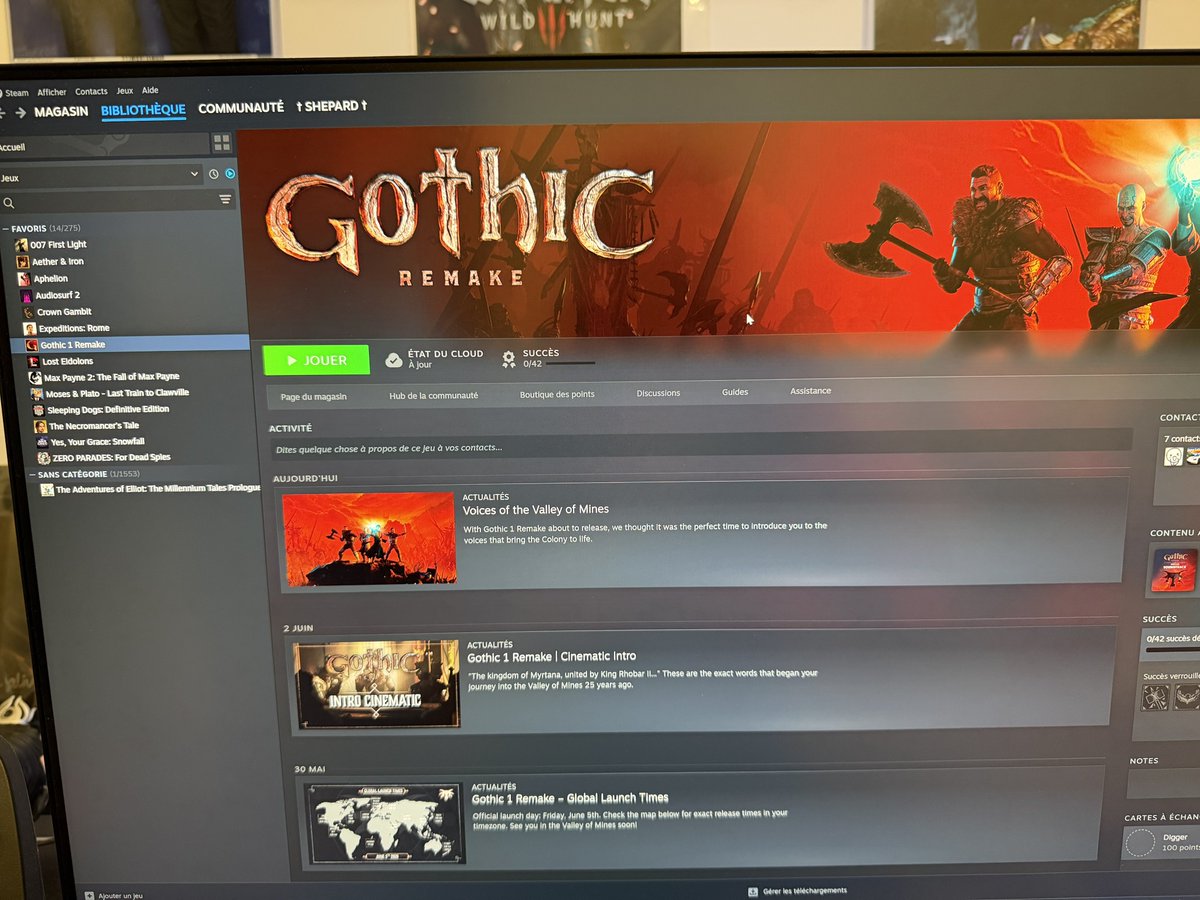Screen dimensions: 1200x900
Task: Click the 007 First Light game icon
Action: 21,245
